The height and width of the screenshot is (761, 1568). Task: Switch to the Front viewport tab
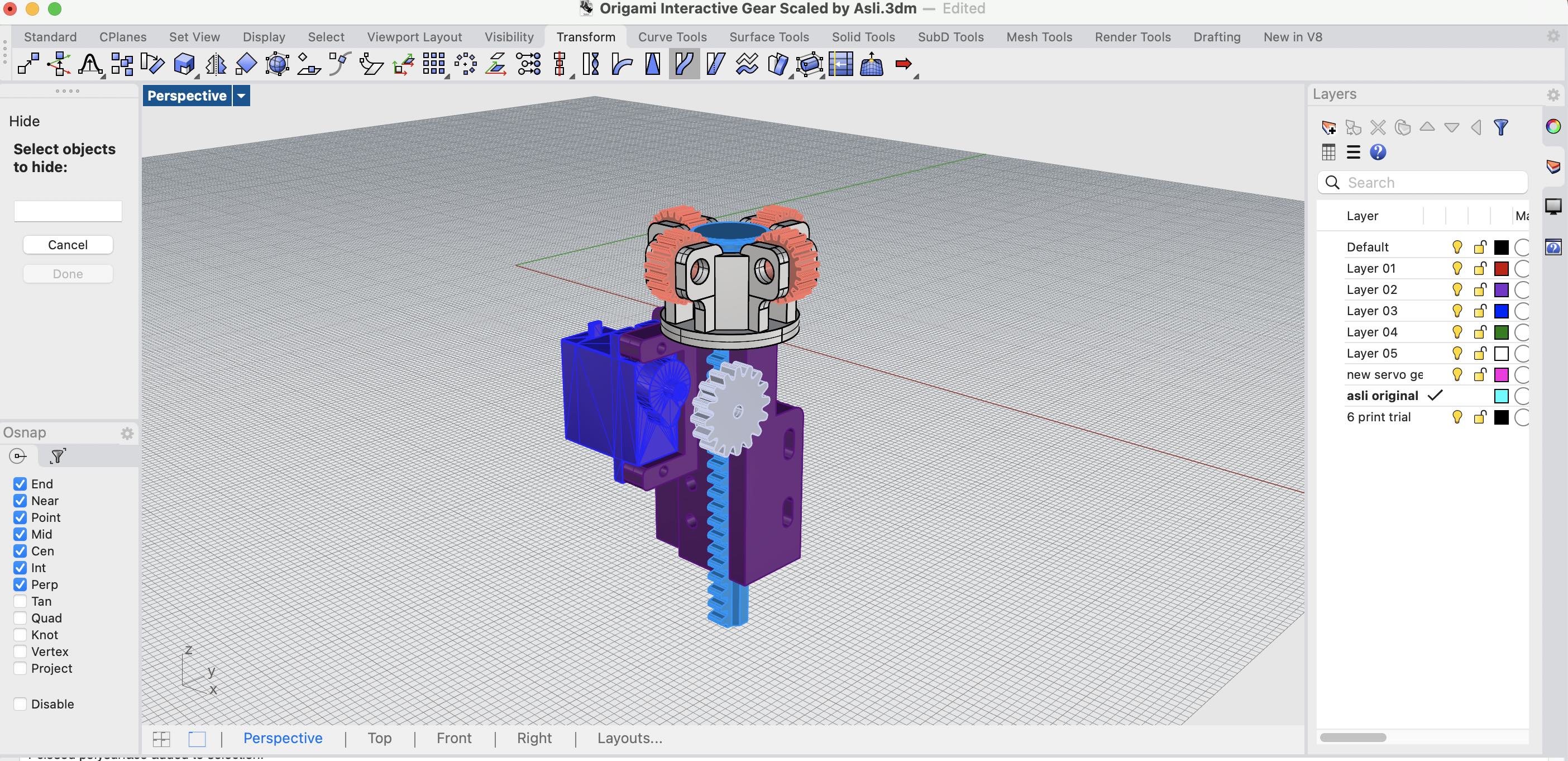pos(454,739)
